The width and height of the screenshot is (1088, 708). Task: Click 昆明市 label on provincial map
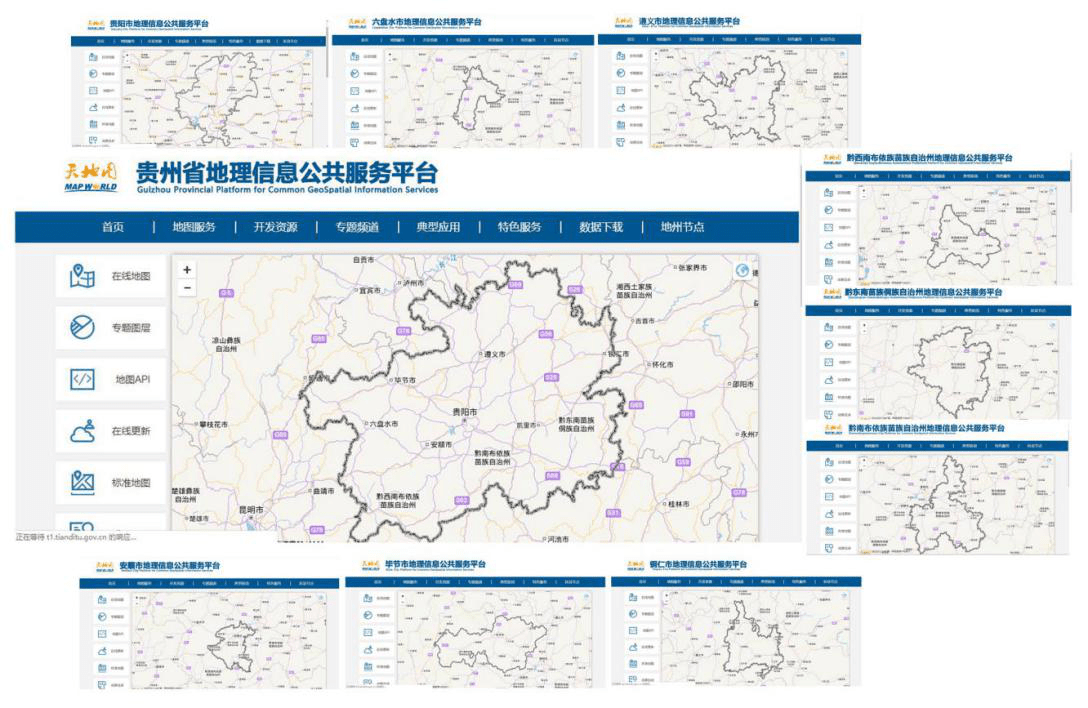251,510
